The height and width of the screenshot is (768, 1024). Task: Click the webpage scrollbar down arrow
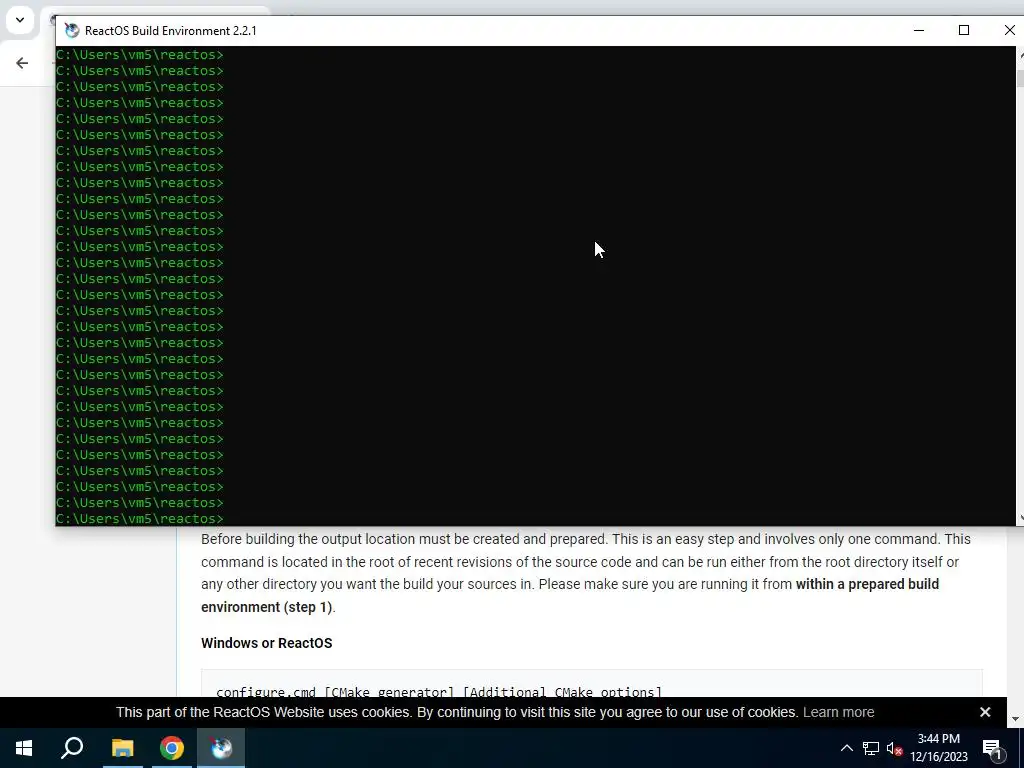pyautogui.click(x=1014, y=719)
